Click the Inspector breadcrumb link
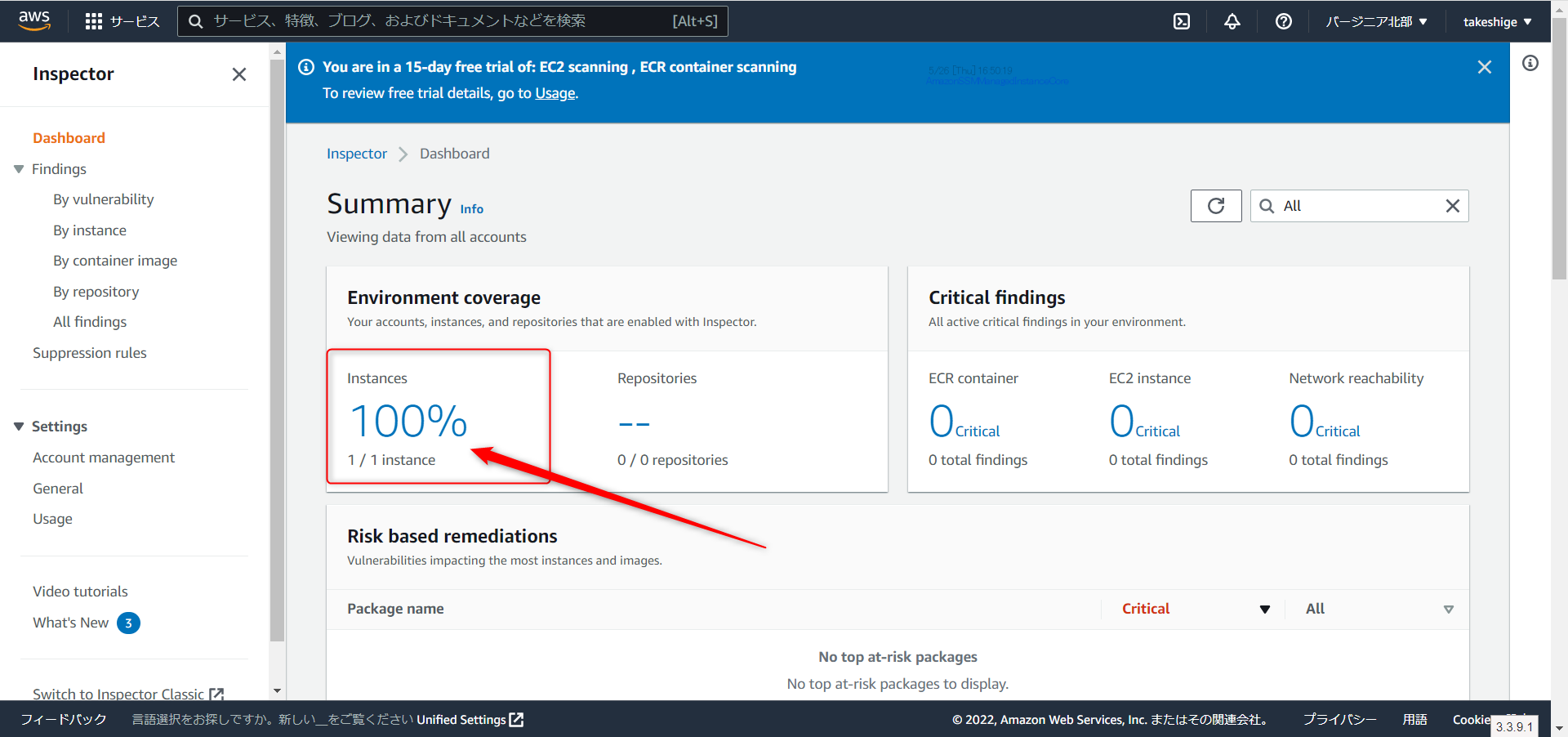This screenshot has height=737, width=1568. click(x=357, y=154)
